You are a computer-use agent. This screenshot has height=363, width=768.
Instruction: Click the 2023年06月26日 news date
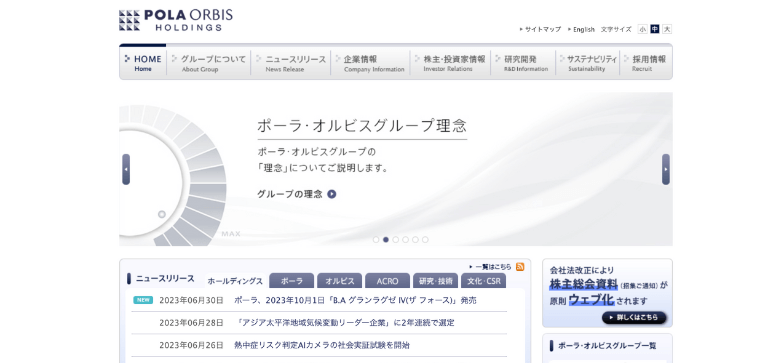coord(191,345)
